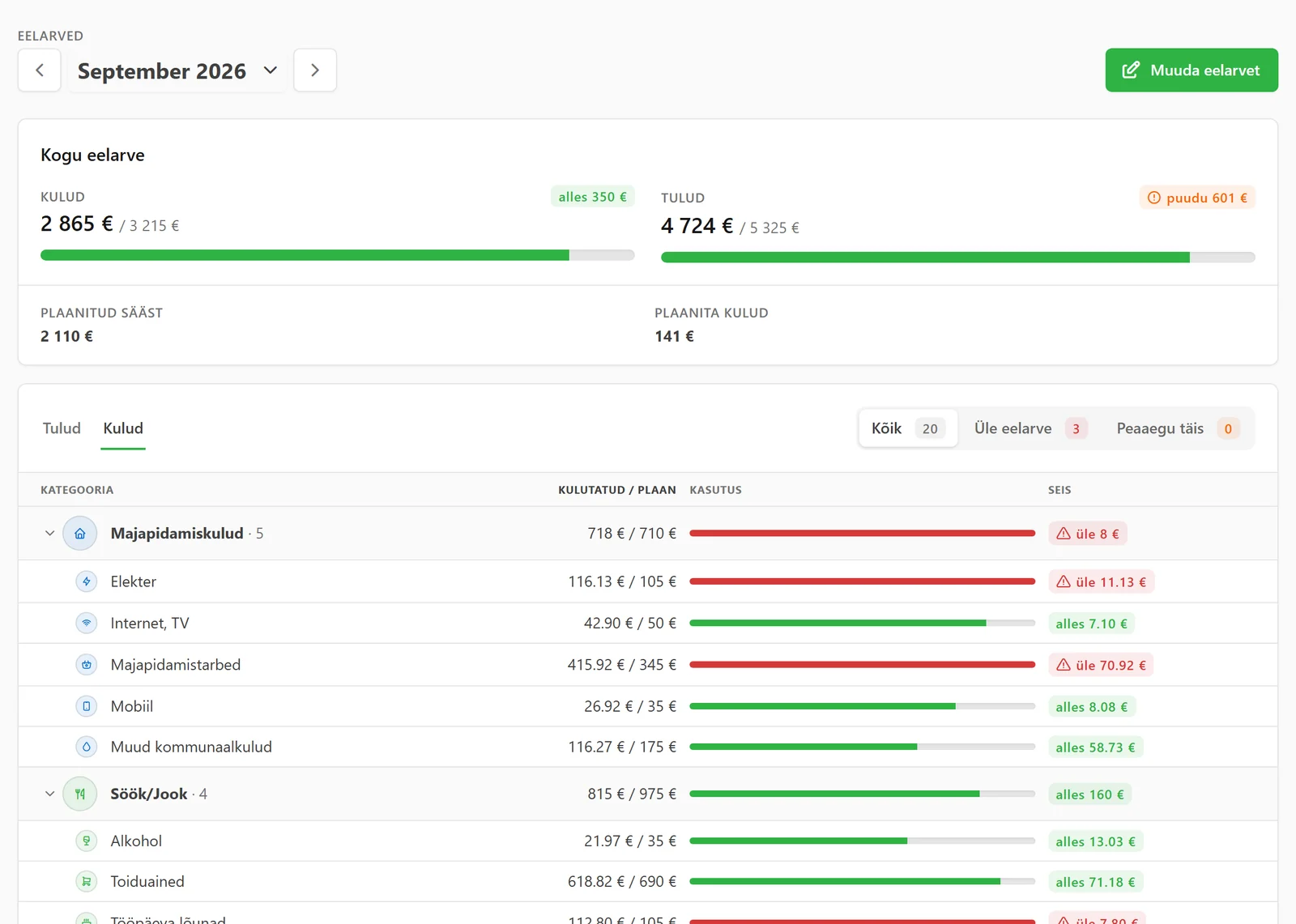The width and height of the screenshot is (1296, 924).
Task: Collapse the Söök/Jook group
Action: pyautogui.click(x=49, y=794)
